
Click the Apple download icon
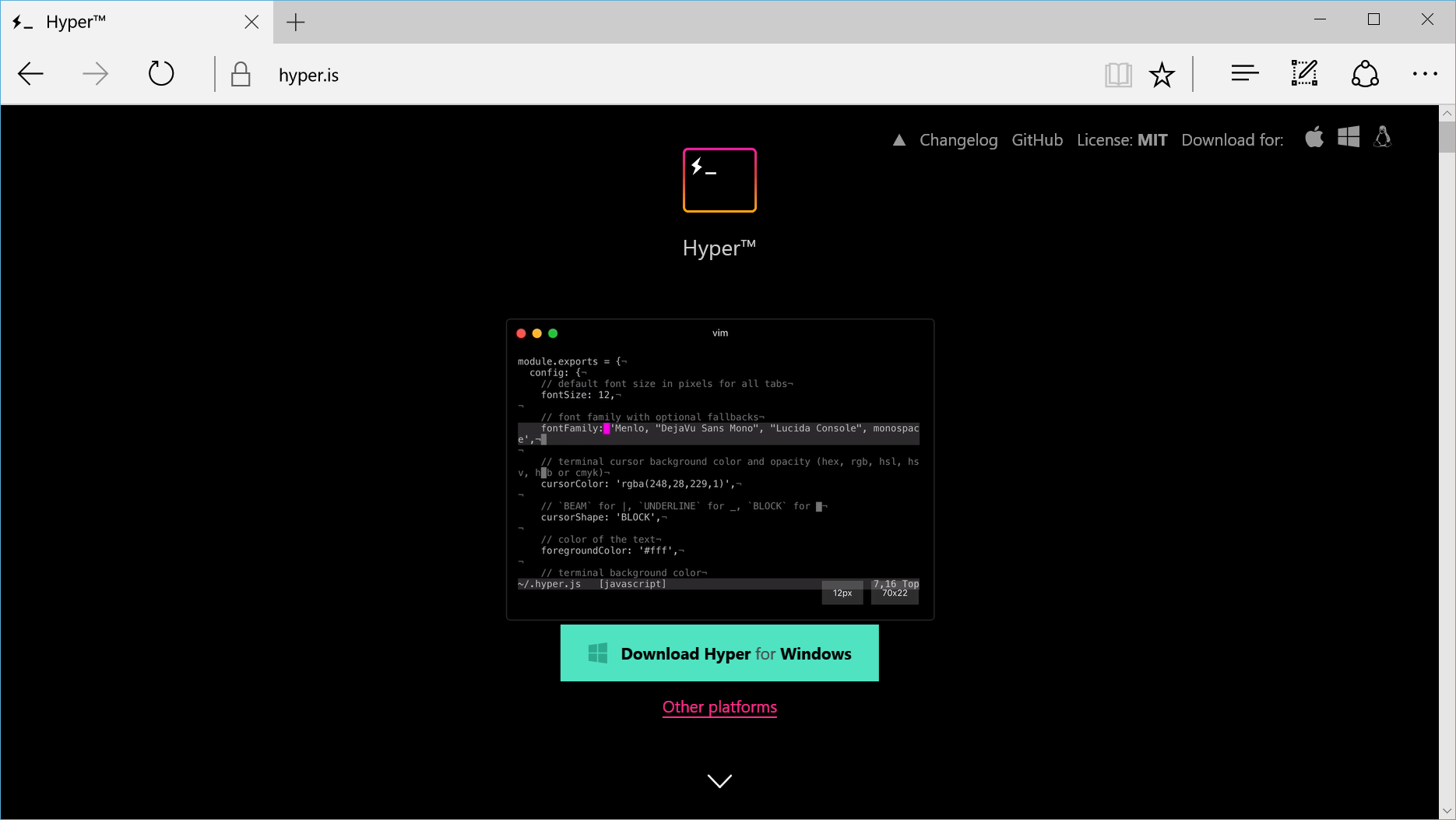tap(1314, 138)
